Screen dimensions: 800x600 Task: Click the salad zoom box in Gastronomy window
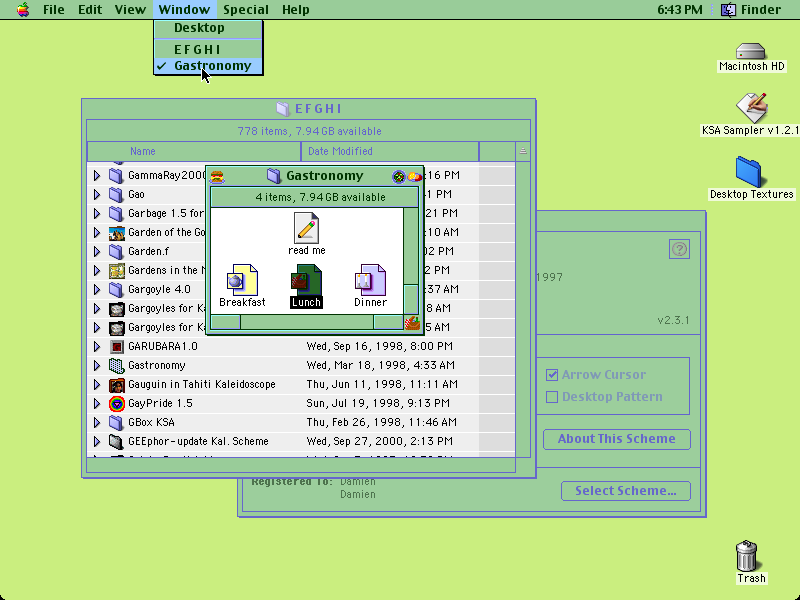tap(398, 177)
